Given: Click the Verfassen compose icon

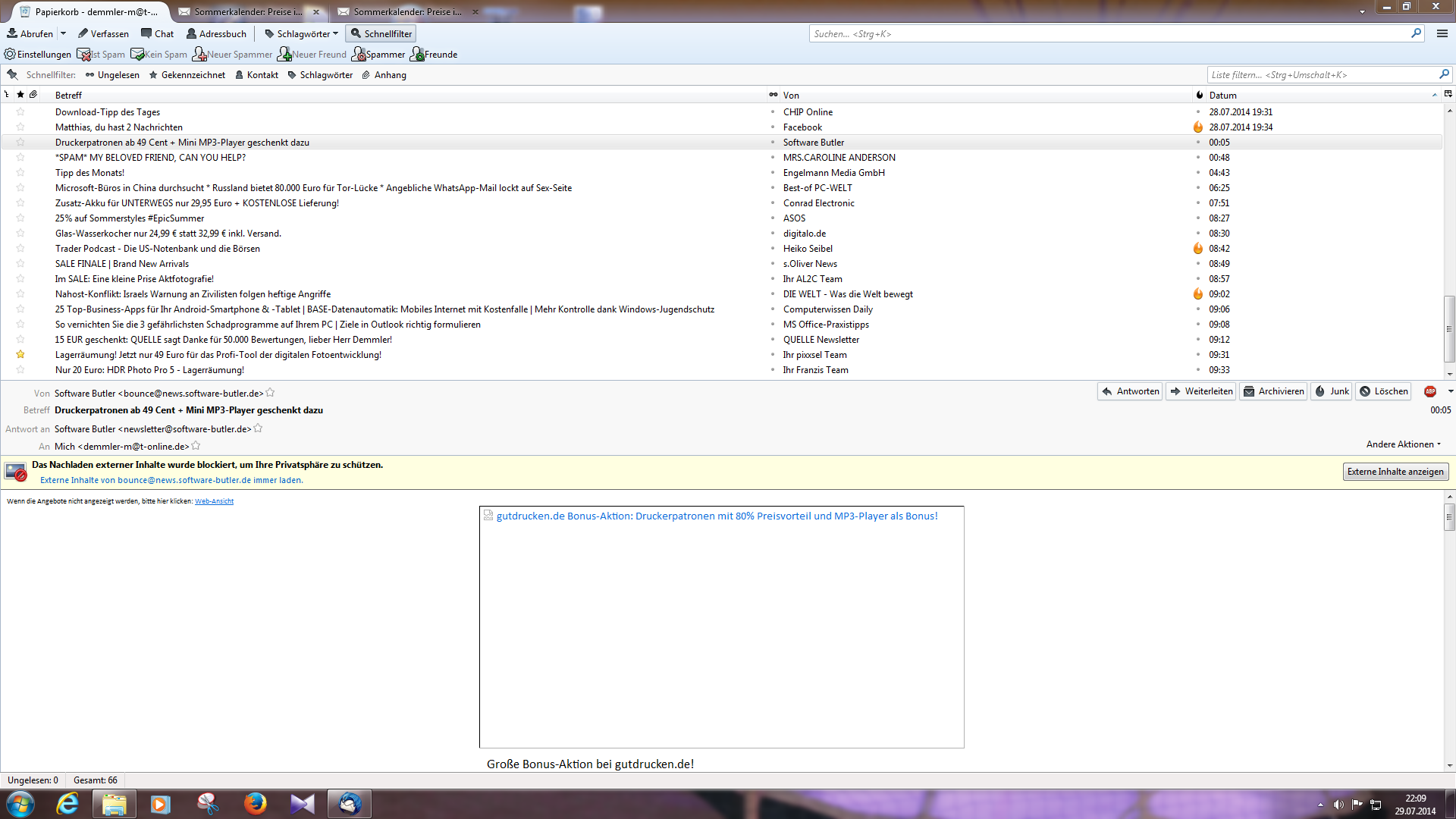Looking at the screenshot, I should tap(83, 33).
